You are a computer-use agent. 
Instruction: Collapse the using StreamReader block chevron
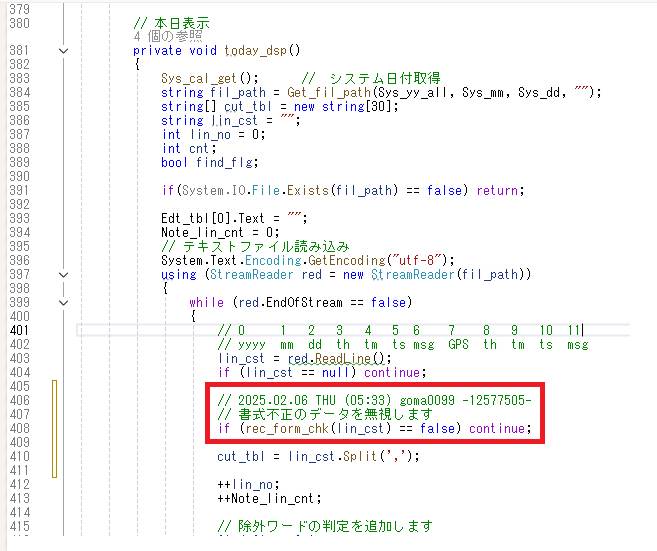pyautogui.click(x=63, y=274)
